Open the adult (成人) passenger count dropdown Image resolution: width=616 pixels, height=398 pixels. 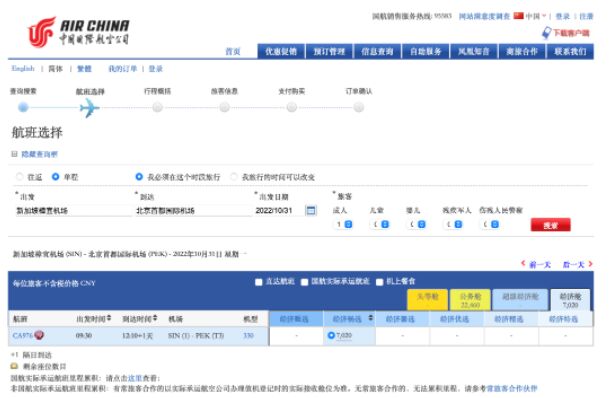click(x=343, y=224)
